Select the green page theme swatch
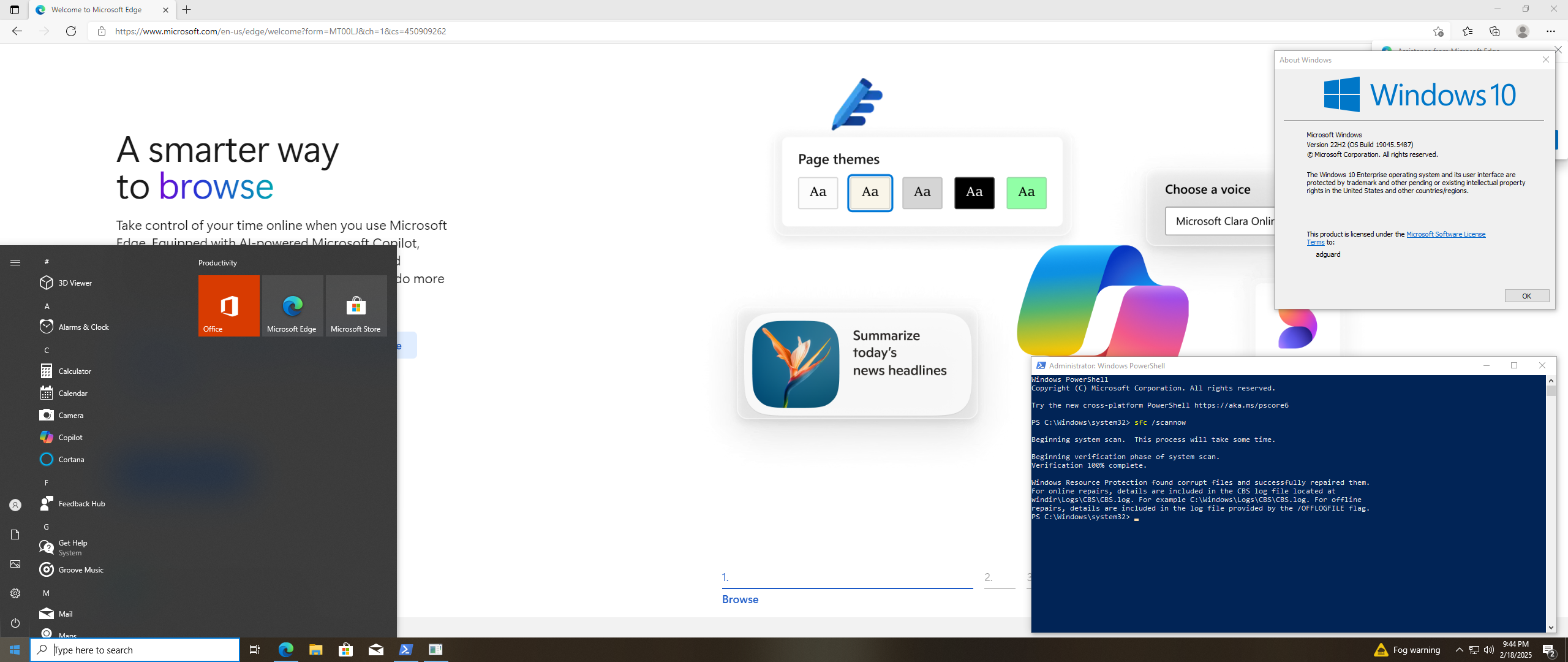The image size is (1568, 662). [1027, 192]
